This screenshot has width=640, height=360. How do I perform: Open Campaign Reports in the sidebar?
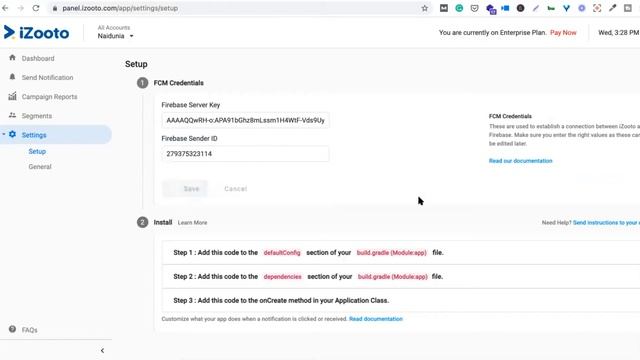(x=49, y=97)
